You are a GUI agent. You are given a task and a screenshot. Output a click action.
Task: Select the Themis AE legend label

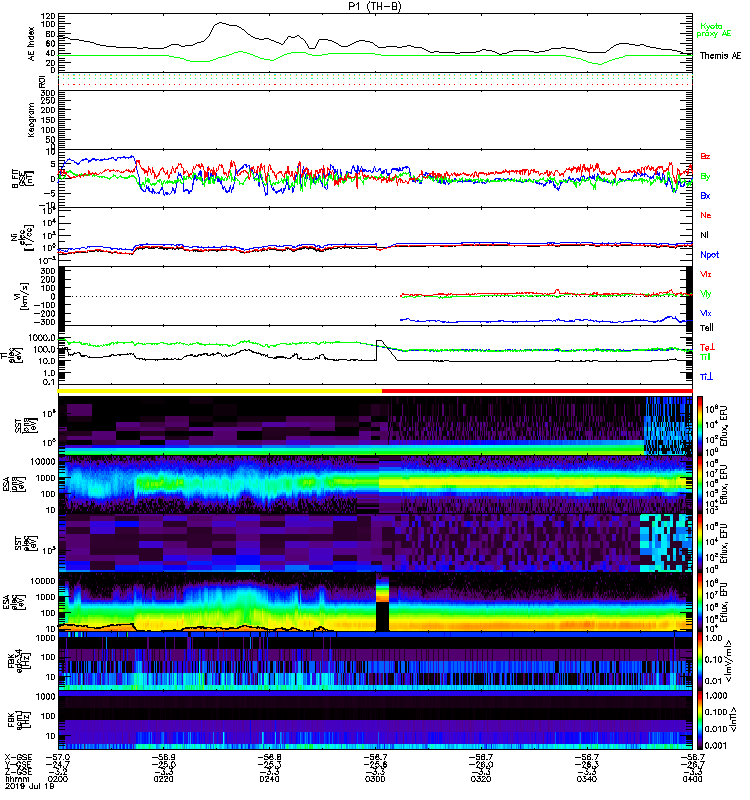click(x=720, y=56)
